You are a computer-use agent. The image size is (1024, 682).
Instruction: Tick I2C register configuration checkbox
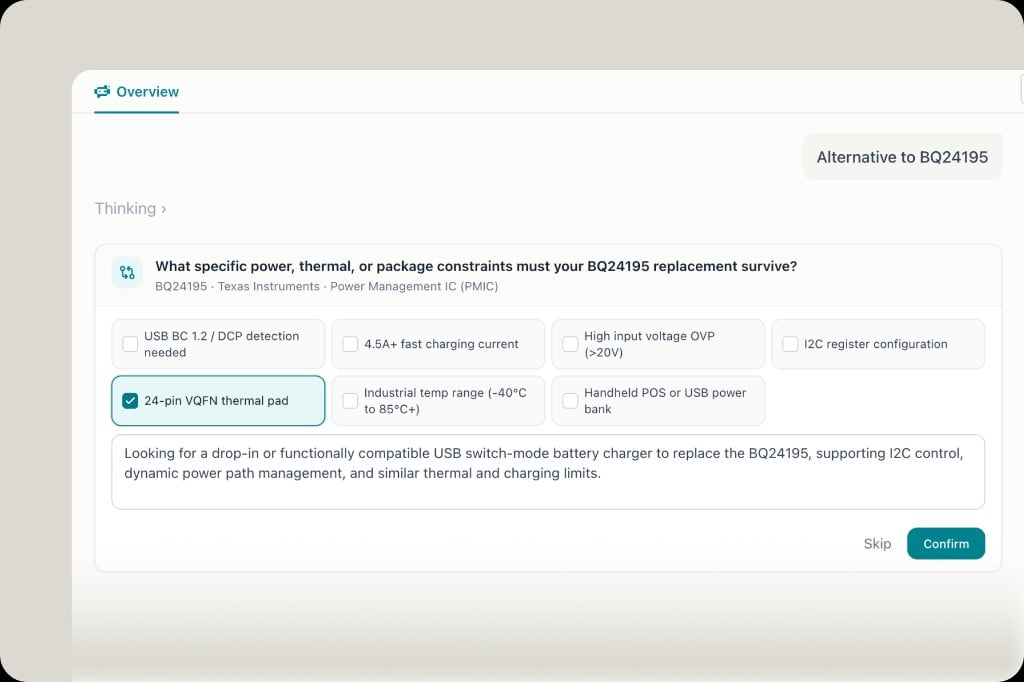coord(790,344)
